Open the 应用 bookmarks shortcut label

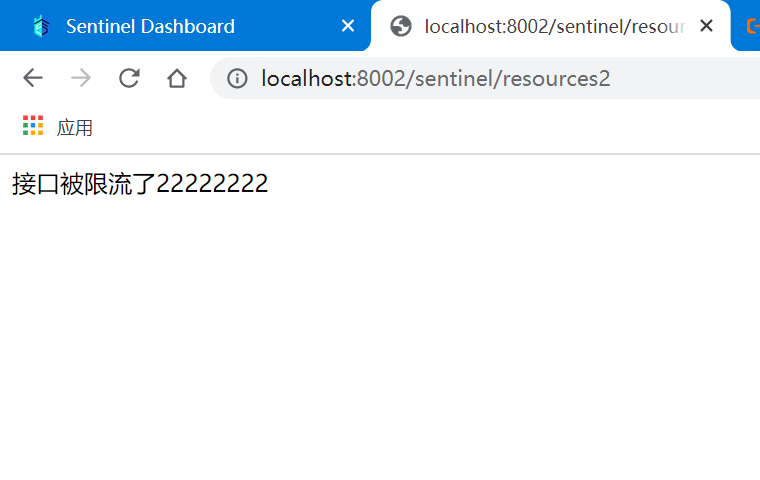(x=74, y=128)
